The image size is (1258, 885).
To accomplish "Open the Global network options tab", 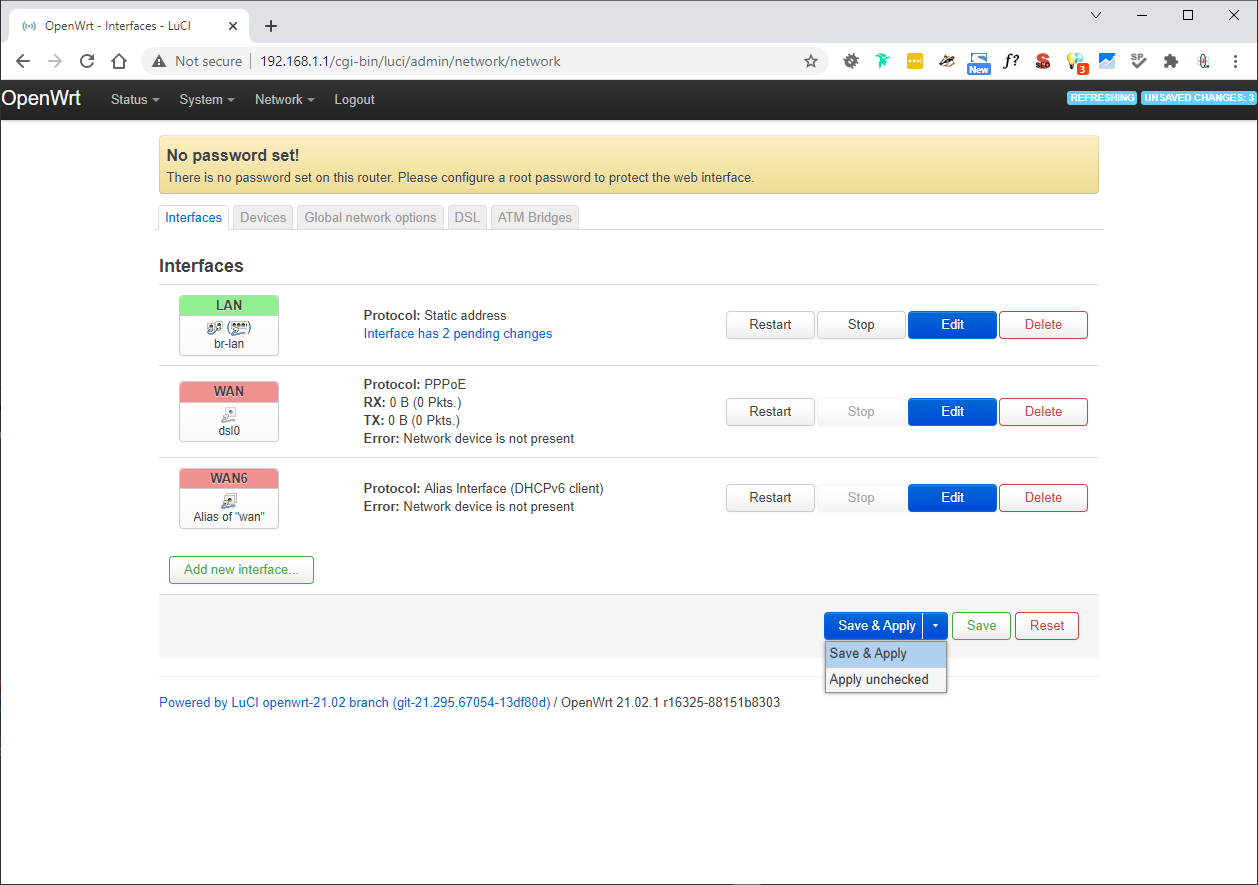I will pos(370,217).
